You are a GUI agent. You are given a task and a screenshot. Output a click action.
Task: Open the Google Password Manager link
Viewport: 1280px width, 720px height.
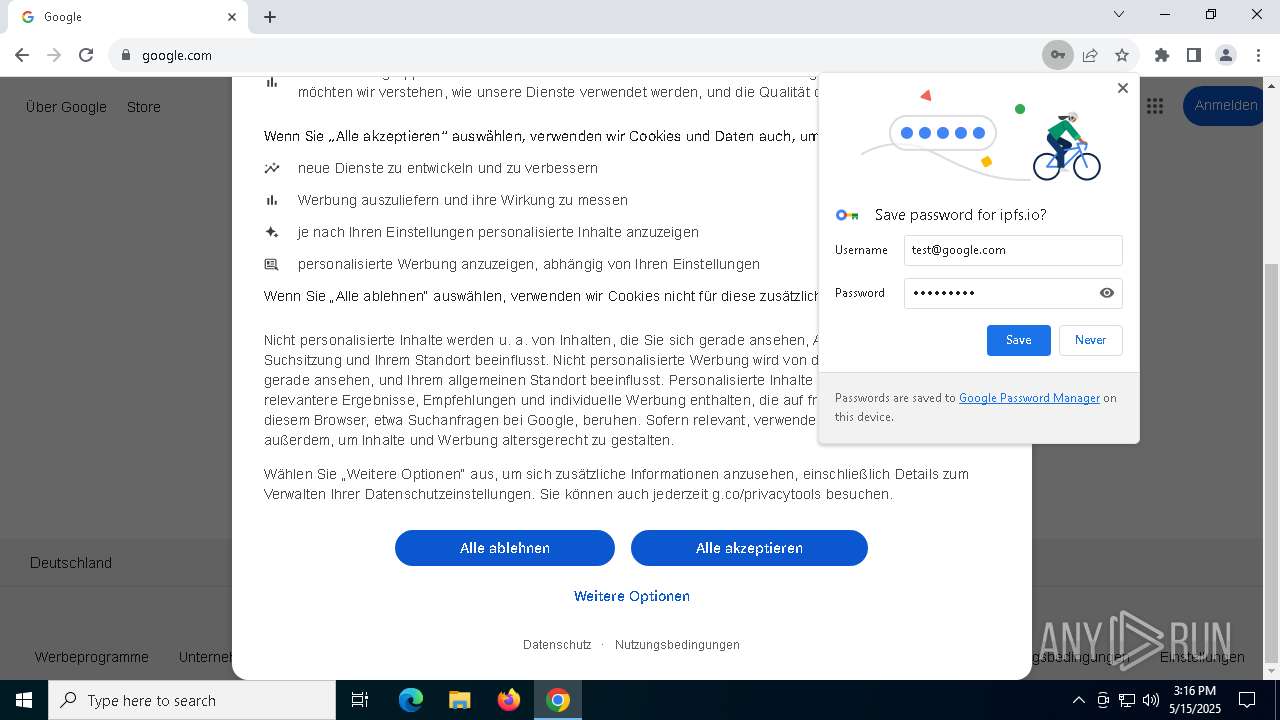tap(1029, 398)
